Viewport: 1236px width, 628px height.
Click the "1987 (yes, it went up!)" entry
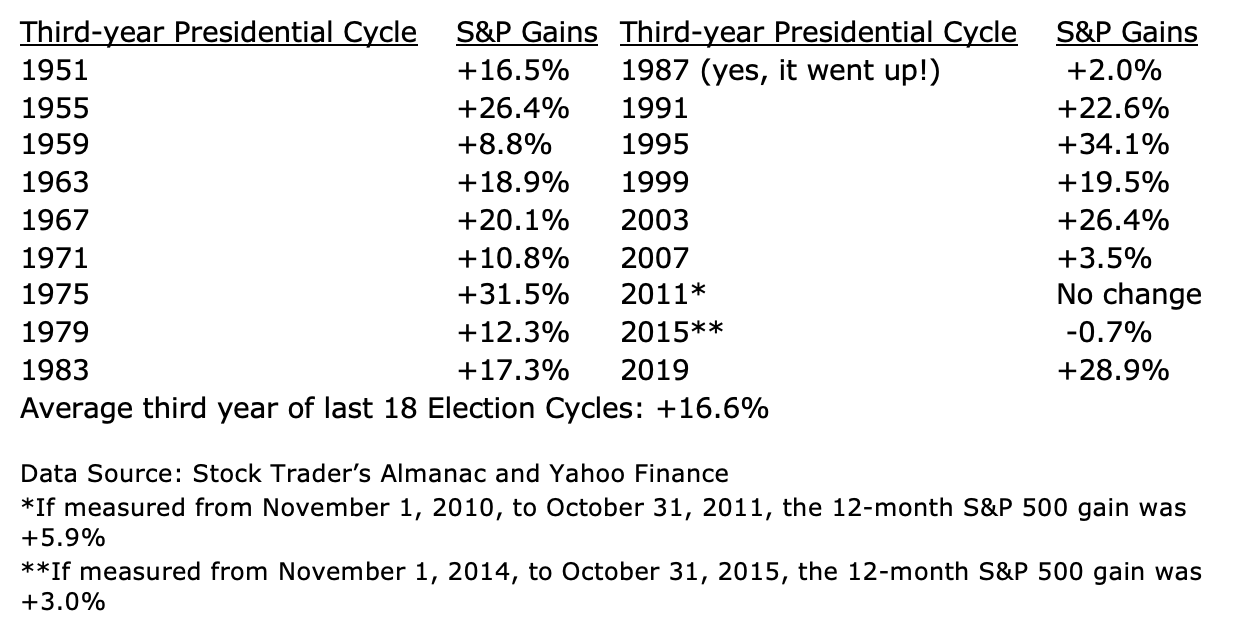pos(780,71)
